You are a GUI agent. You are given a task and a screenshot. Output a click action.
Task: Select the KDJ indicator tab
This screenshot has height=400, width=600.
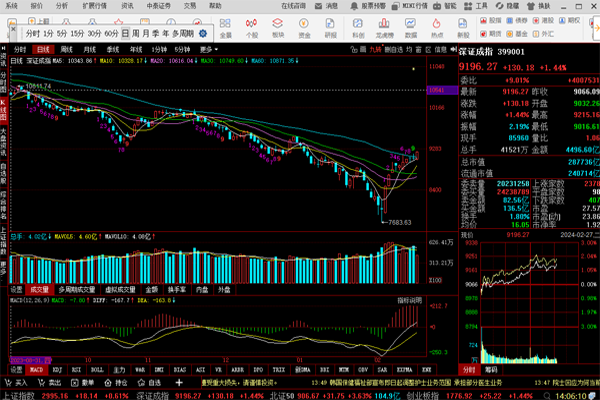(x=57, y=370)
